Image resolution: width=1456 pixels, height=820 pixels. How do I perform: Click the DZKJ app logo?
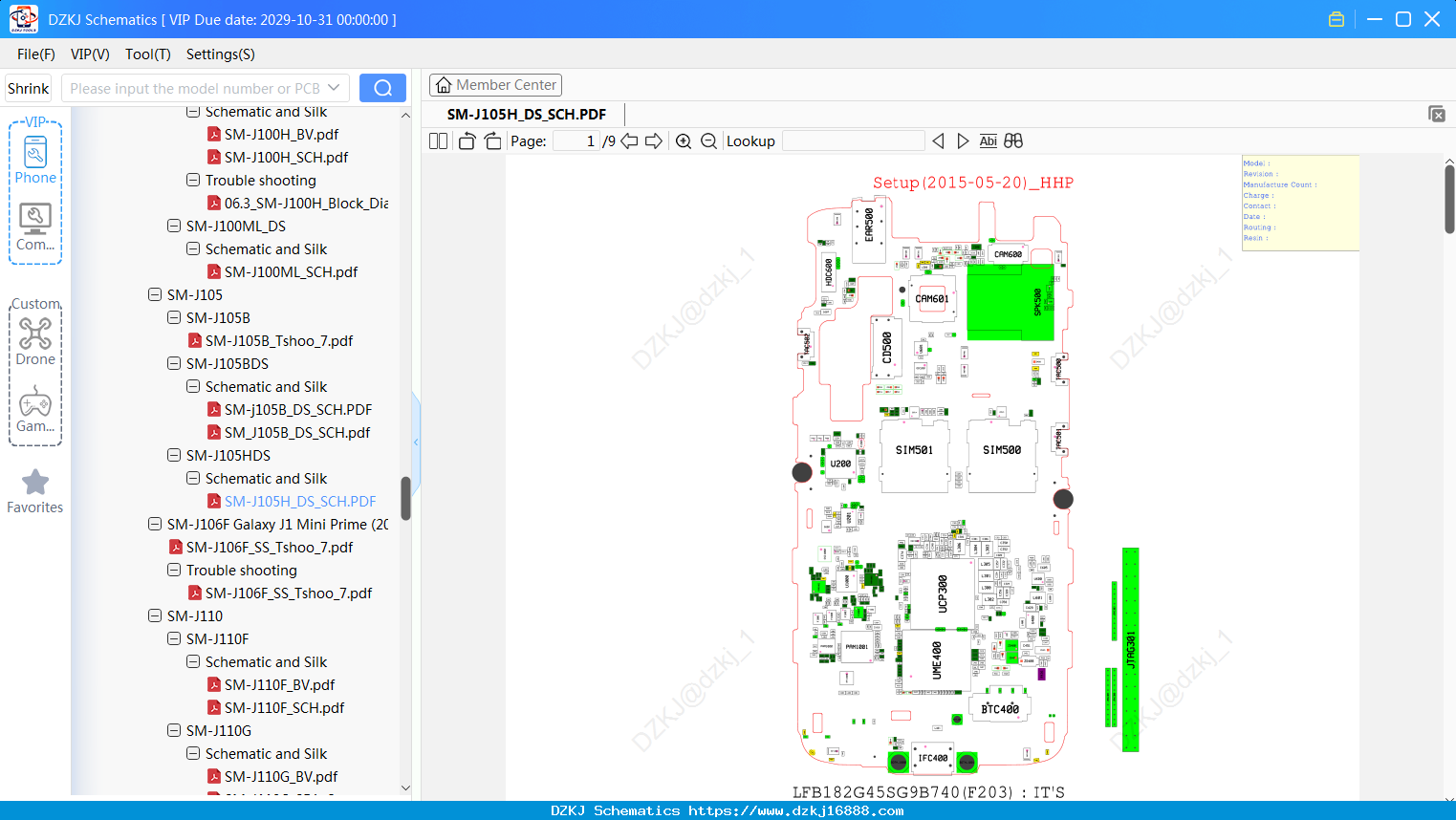pyautogui.click(x=23, y=19)
